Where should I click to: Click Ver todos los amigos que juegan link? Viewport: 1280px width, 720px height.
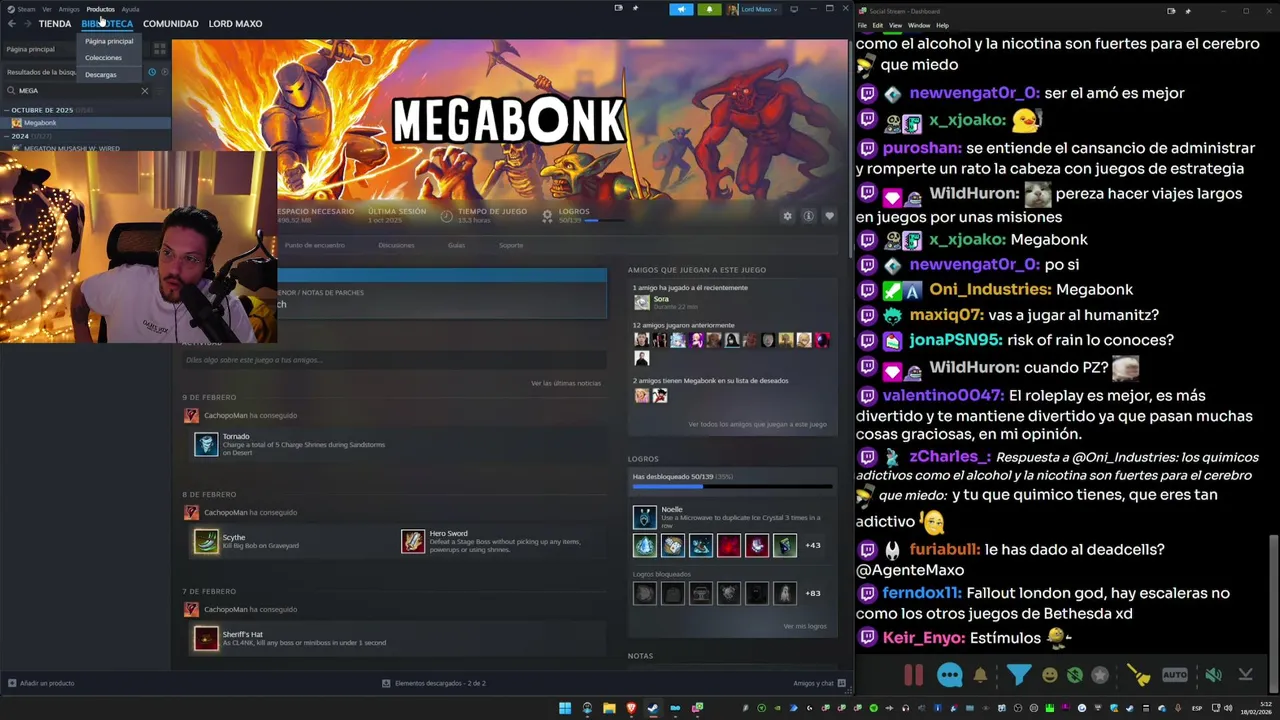click(757, 424)
